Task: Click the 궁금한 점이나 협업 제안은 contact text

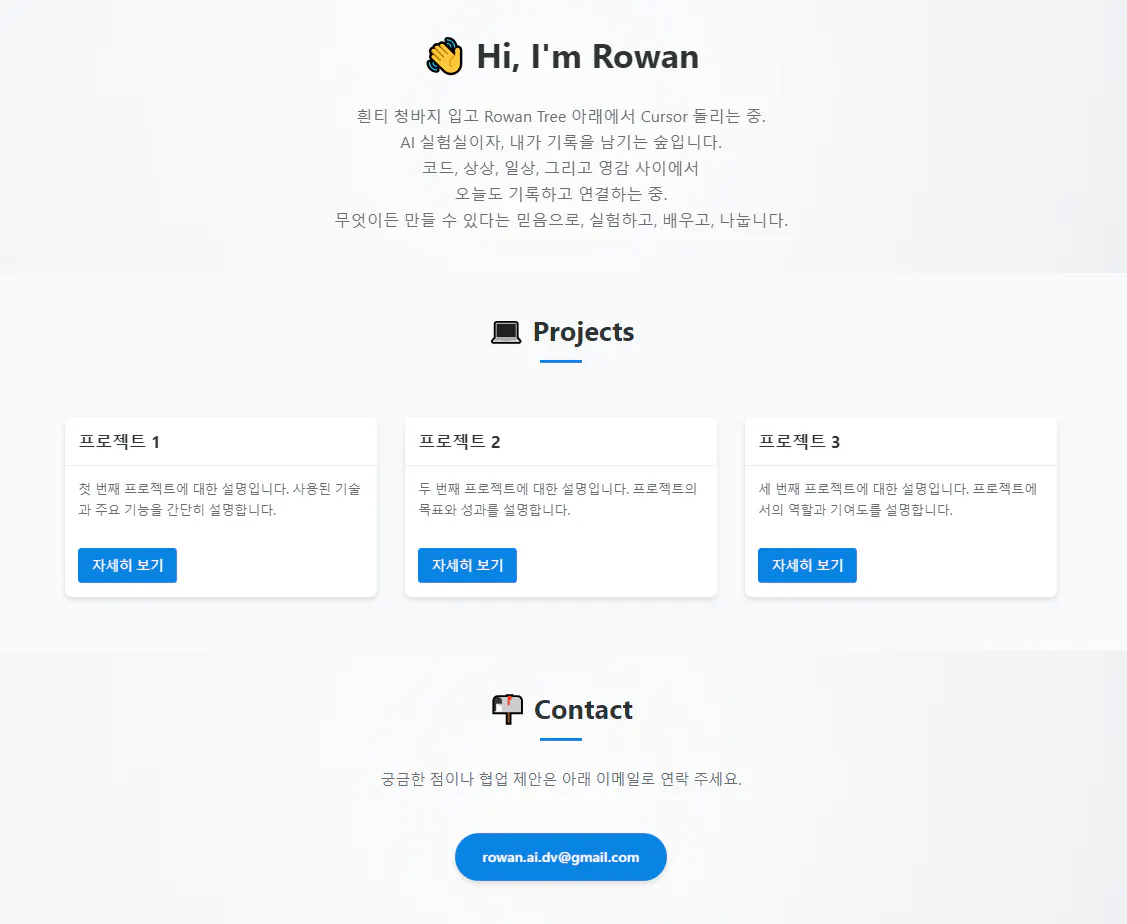Action: pyautogui.click(x=561, y=779)
